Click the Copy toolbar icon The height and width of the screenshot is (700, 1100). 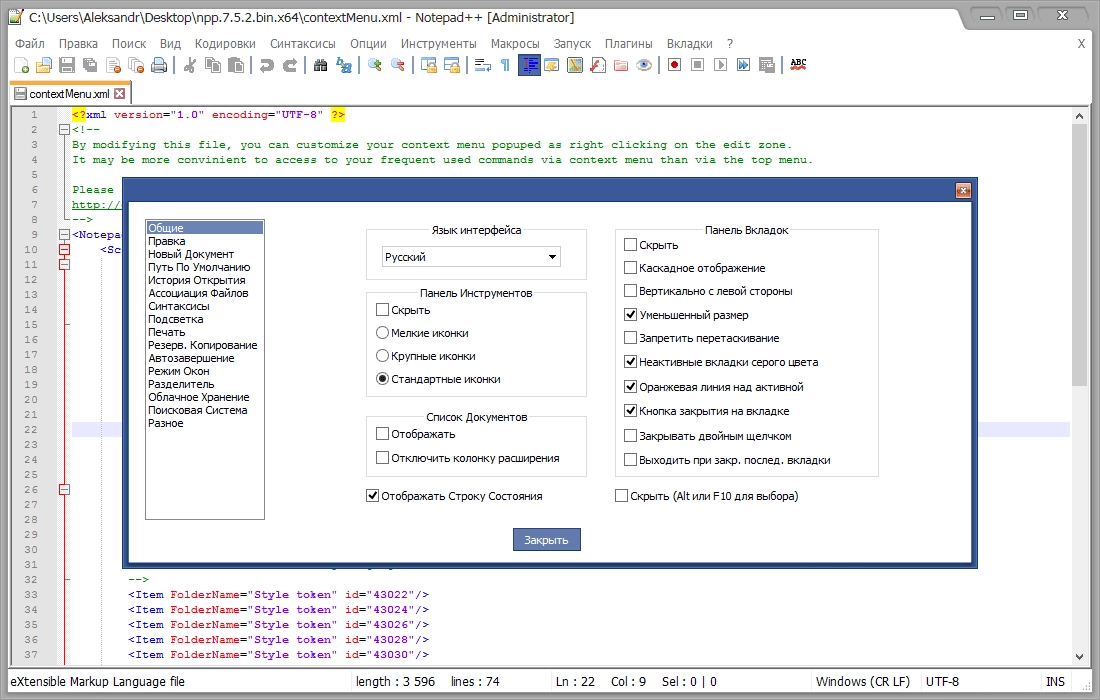coord(213,65)
